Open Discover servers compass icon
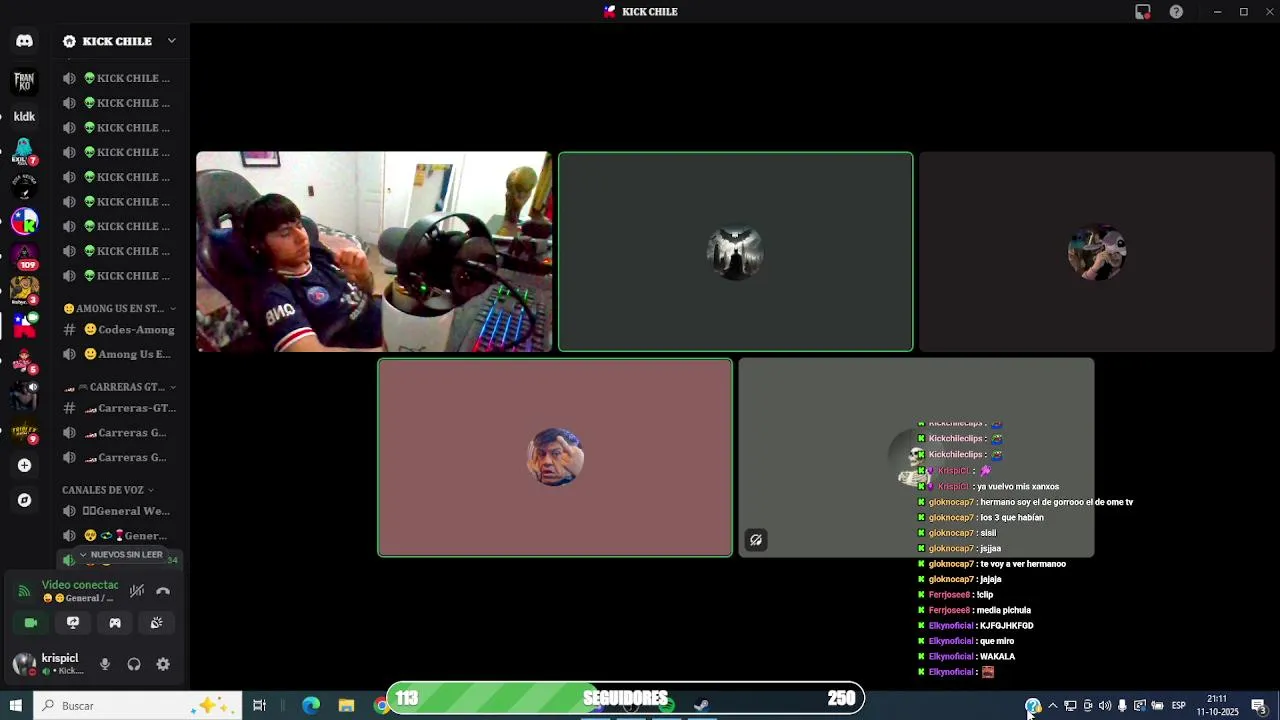Image resolution: width=1280 pixels, height=720 pixels. click(24, 500)
